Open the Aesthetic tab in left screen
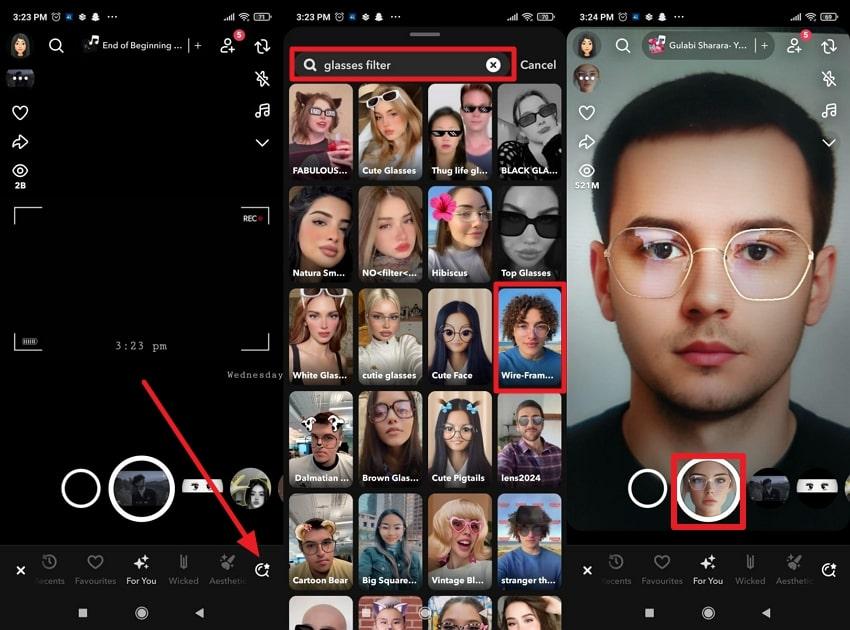850x630 pixels. [x=228, y=570]
